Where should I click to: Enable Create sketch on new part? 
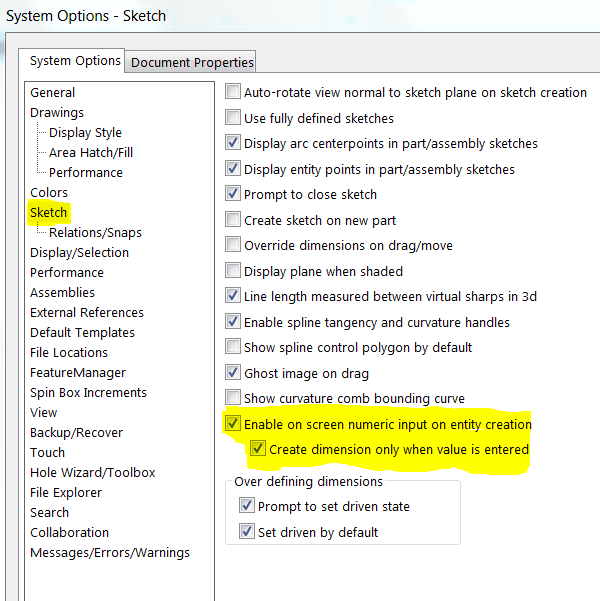(233, 219)
